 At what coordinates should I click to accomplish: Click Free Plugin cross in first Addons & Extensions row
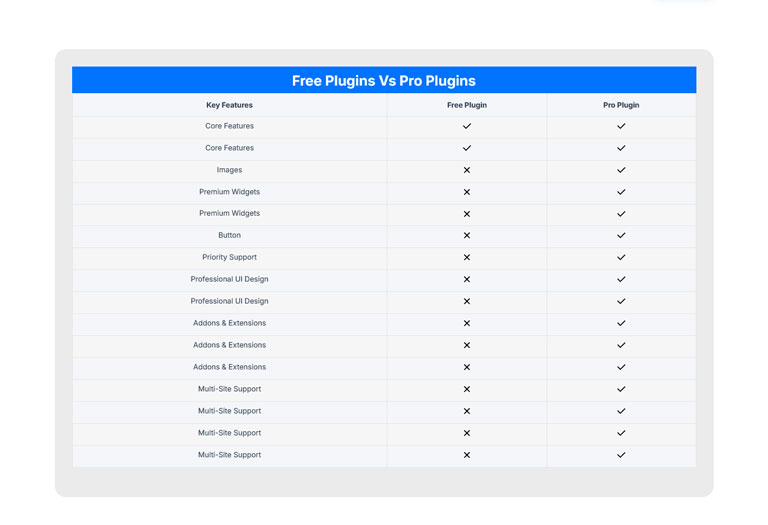click(x=467, y=323)
